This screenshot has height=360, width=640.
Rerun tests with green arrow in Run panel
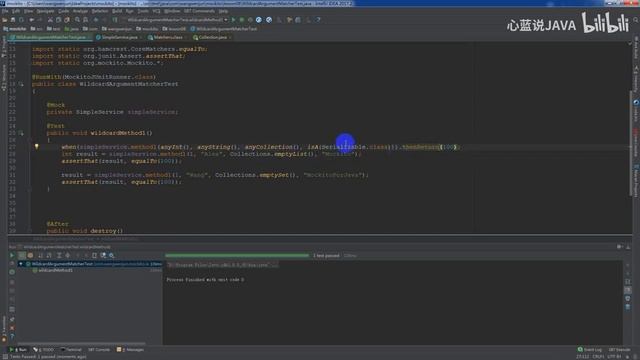[12, 256]
